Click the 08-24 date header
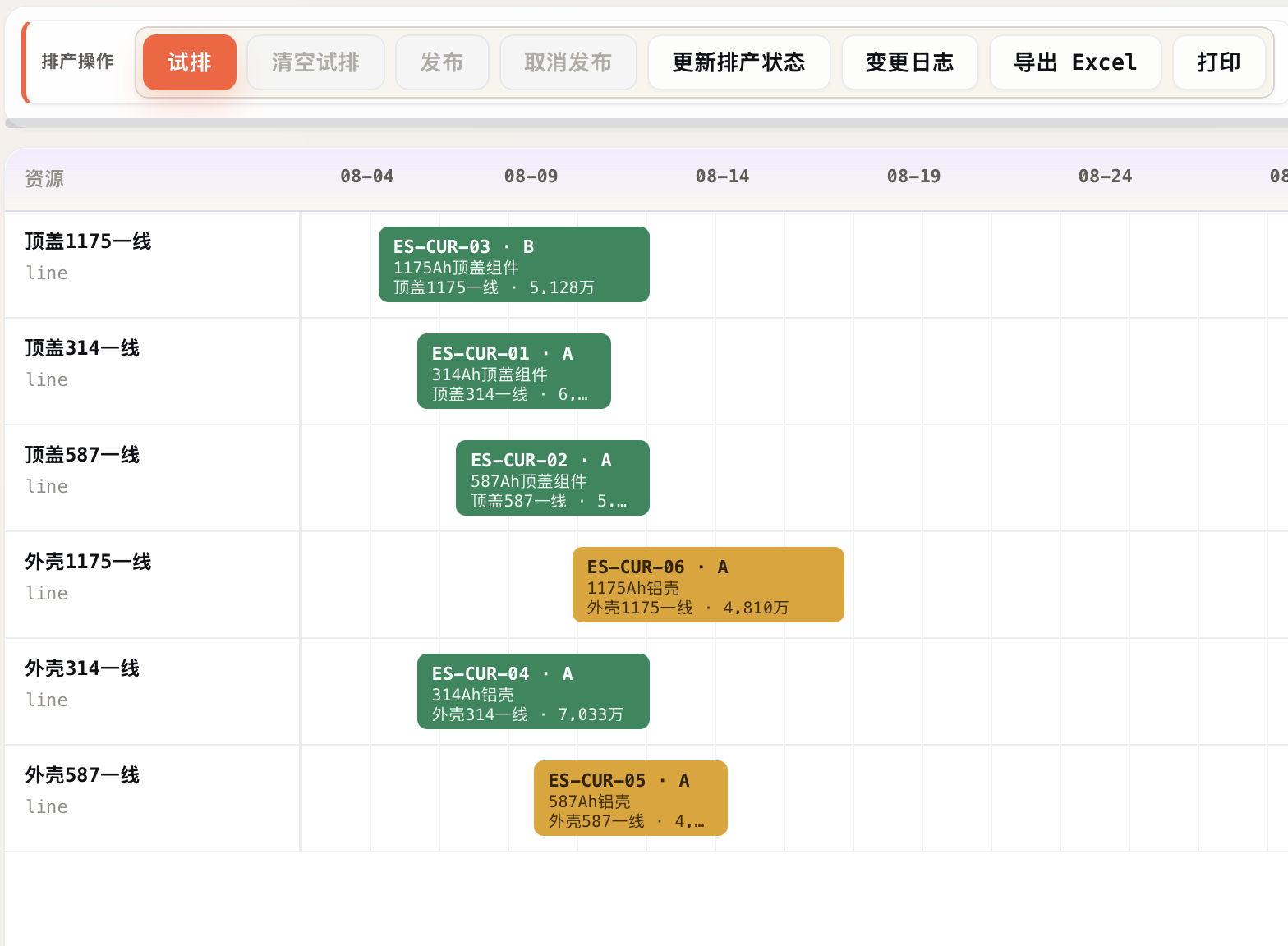Viewport: 1288px width, 946px height. (x=1106, y=177)
